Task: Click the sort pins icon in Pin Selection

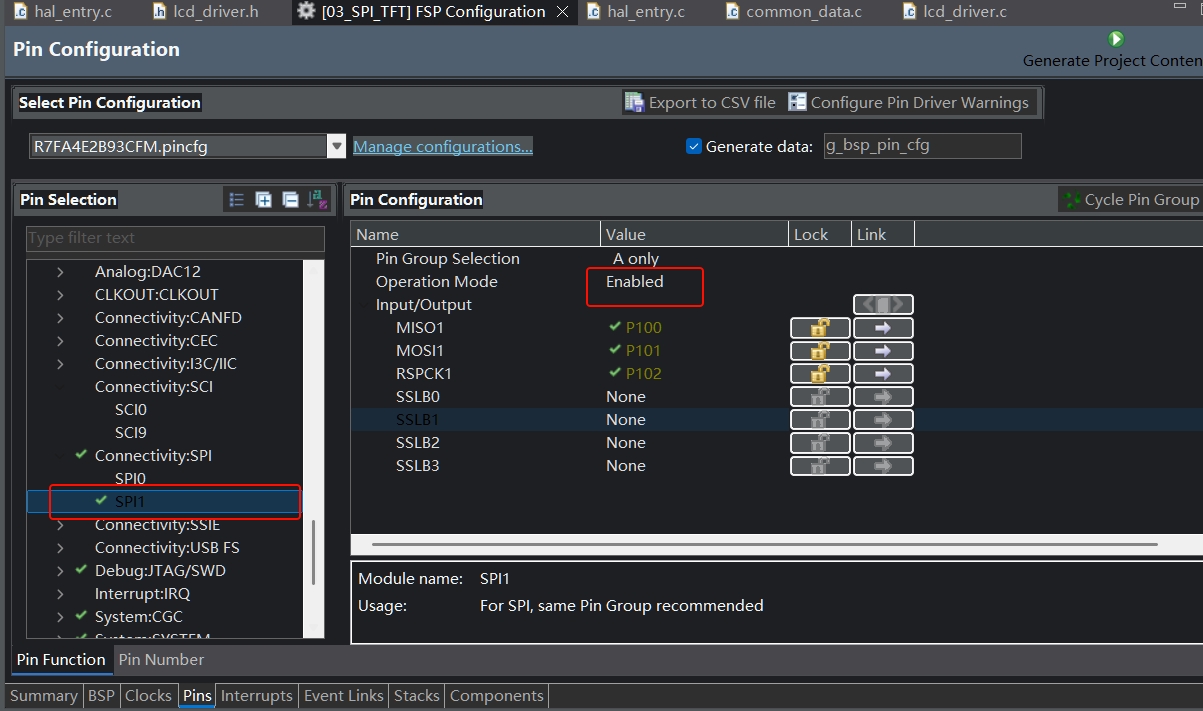Action: [317, 200]
